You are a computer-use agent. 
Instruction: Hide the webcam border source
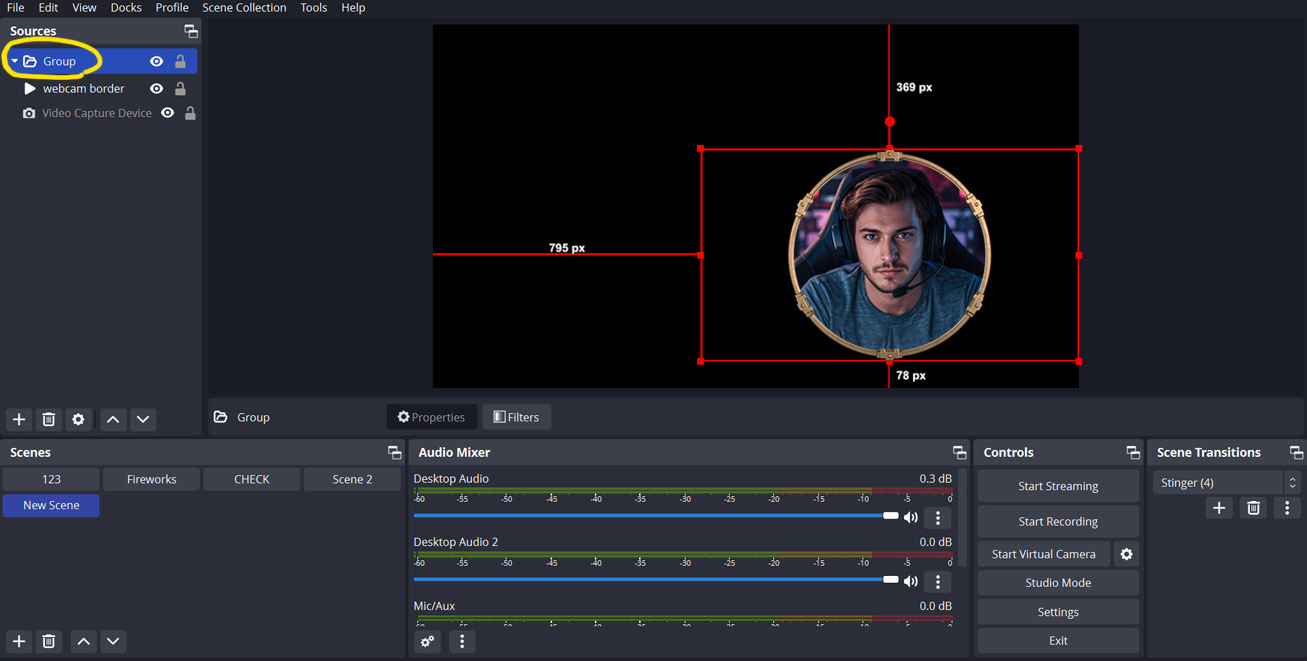coord(156,89)
